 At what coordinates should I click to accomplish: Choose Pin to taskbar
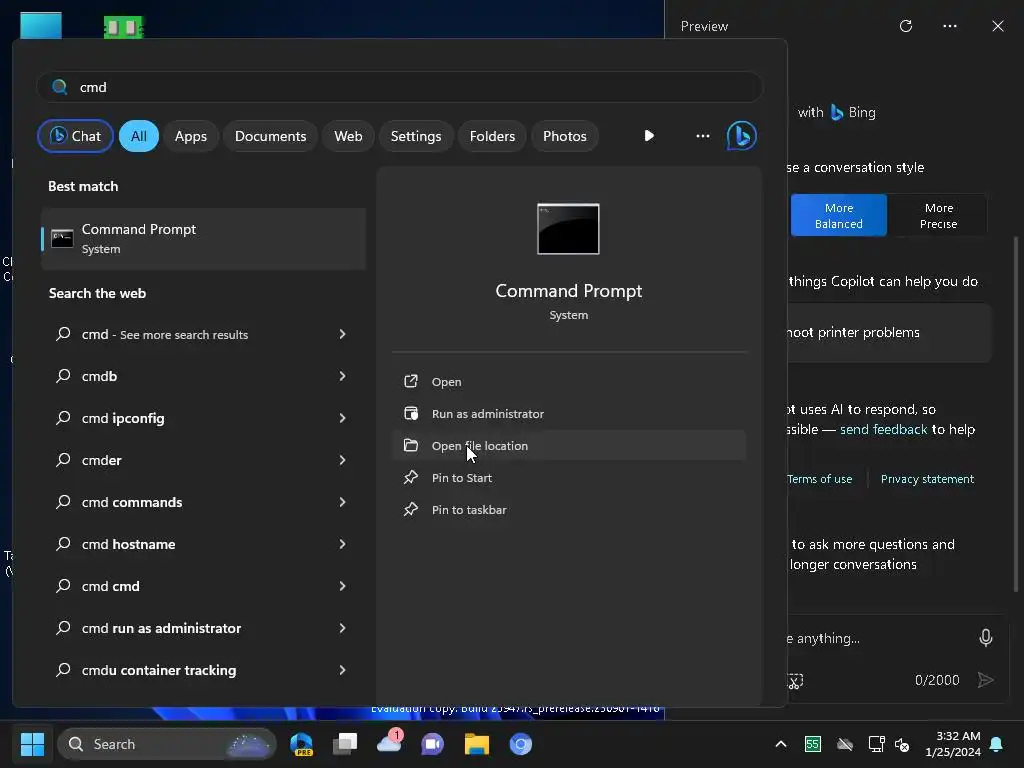coord(569,509)
